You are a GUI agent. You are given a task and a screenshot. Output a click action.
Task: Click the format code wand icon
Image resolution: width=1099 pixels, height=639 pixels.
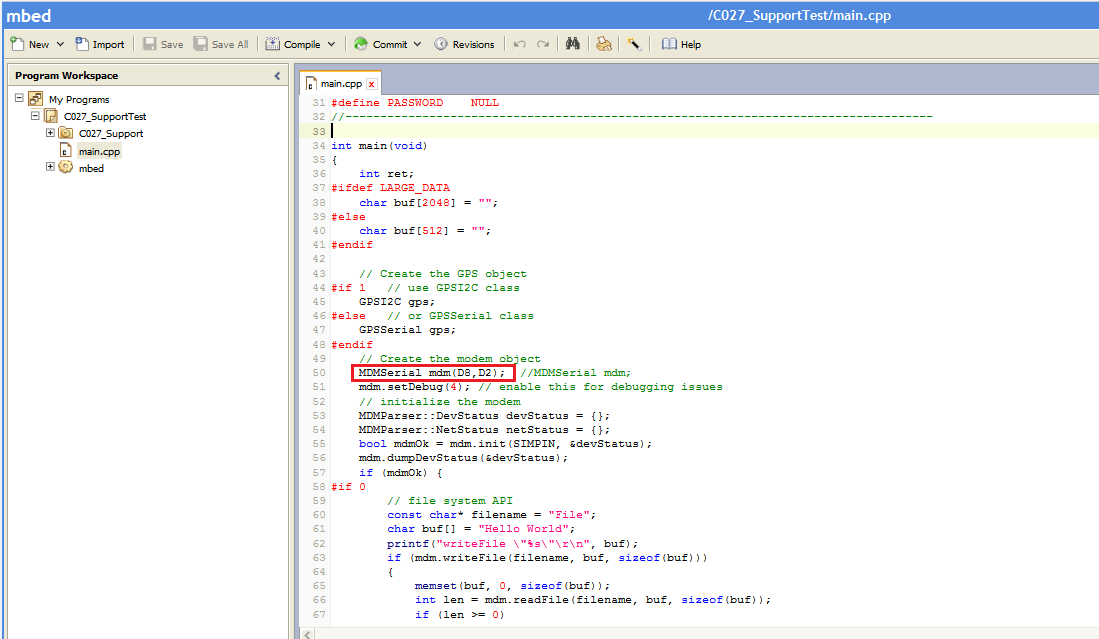pos(634,44)
